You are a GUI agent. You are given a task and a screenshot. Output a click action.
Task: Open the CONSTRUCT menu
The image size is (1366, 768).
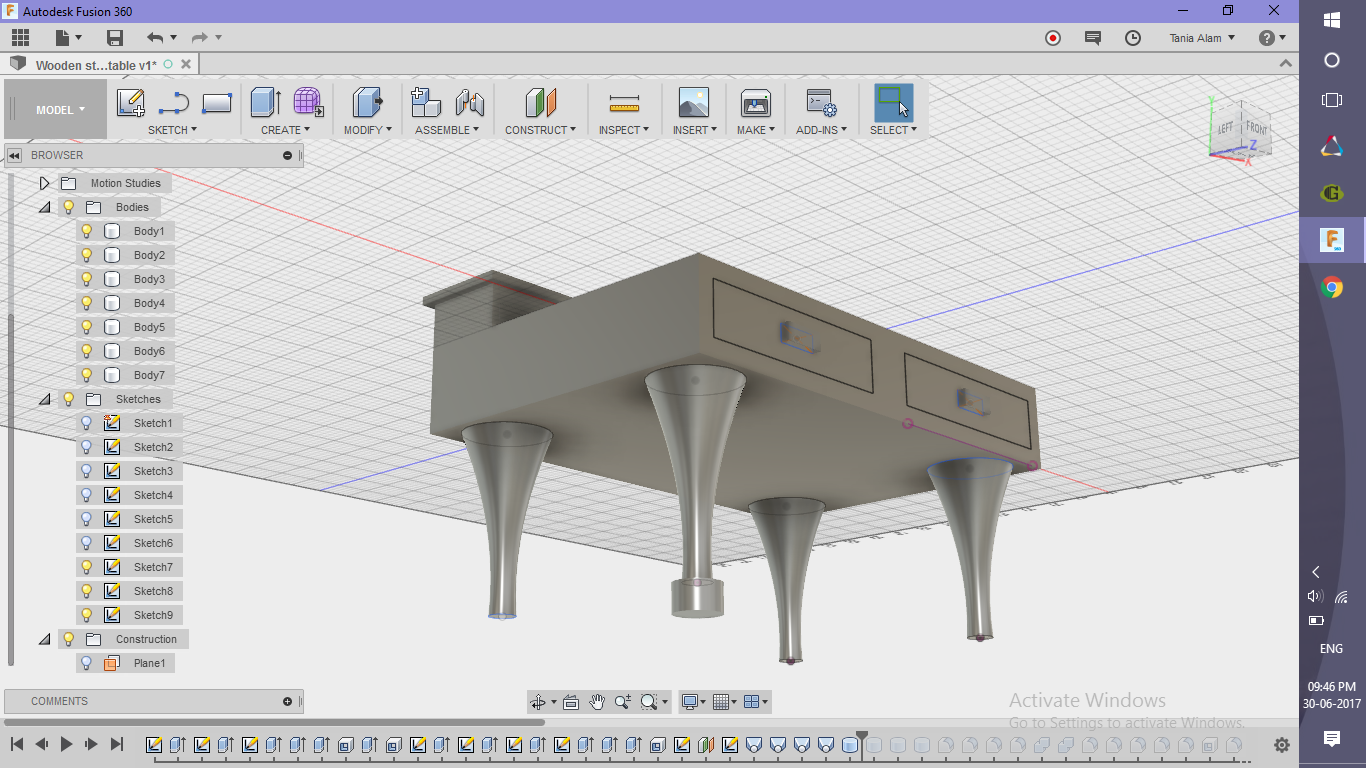tap(540, 130)
